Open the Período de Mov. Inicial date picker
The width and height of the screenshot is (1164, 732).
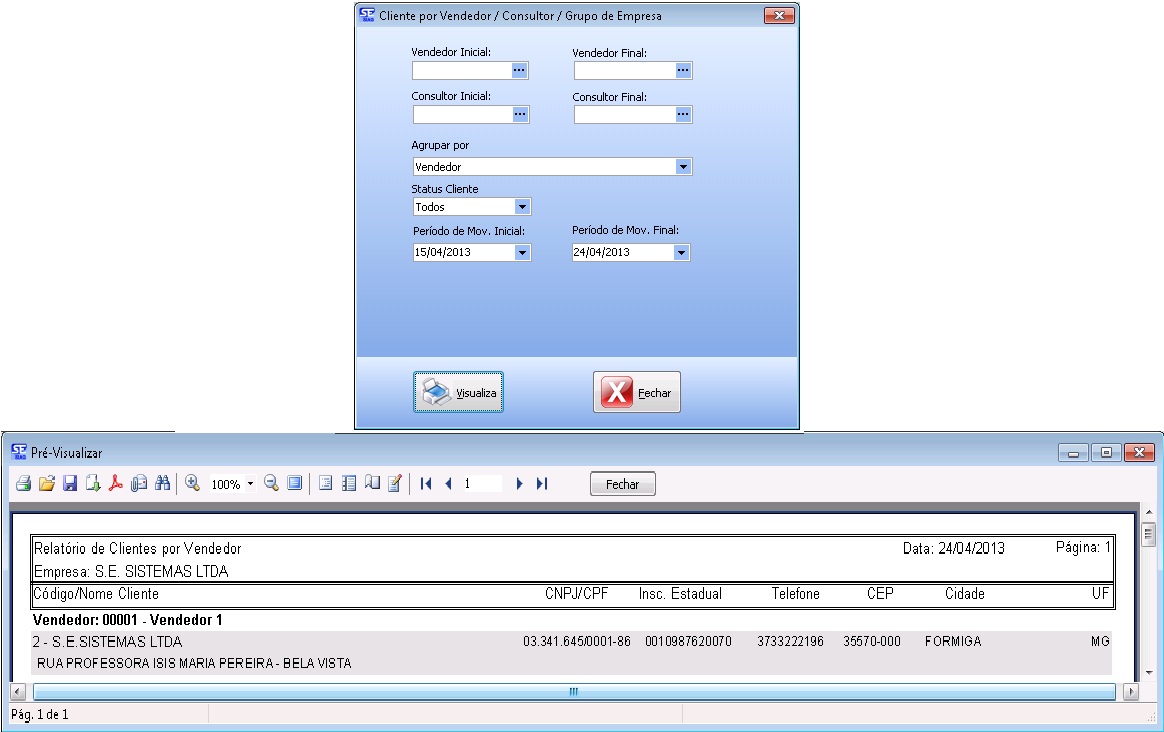pyautogui.click(x=522, y=253)
